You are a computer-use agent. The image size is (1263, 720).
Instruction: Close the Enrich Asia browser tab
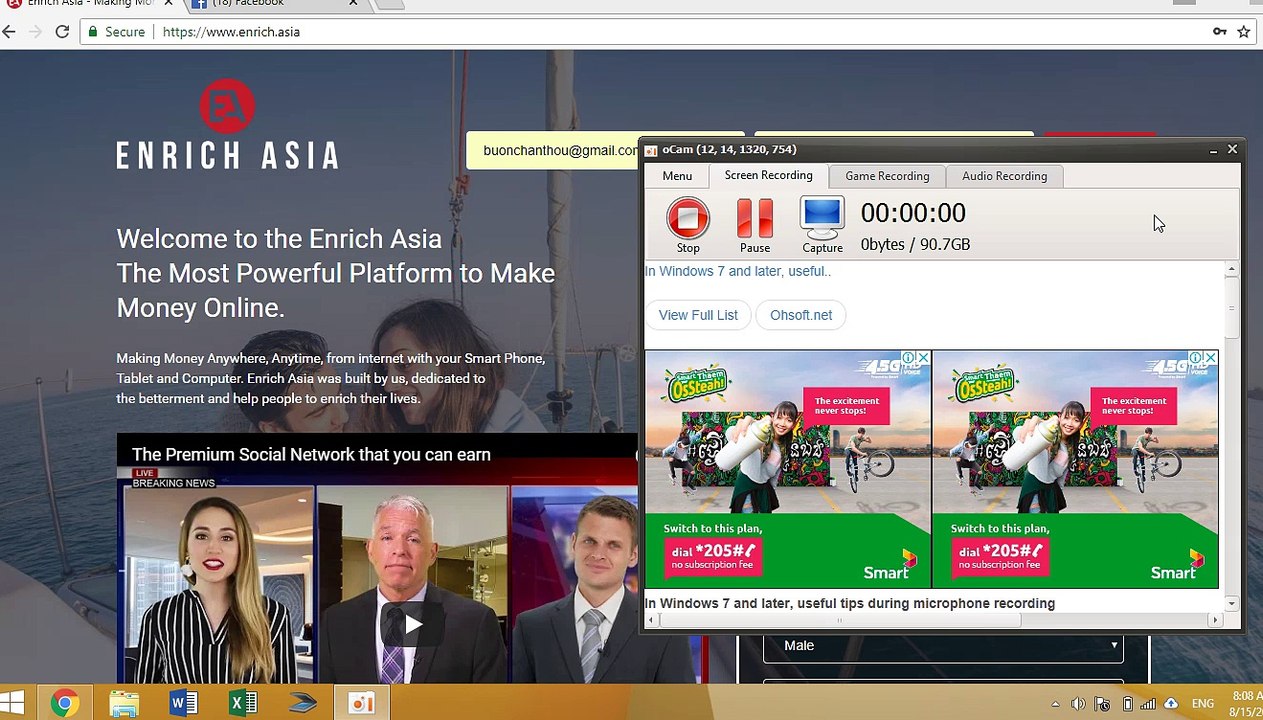point(168,3)
